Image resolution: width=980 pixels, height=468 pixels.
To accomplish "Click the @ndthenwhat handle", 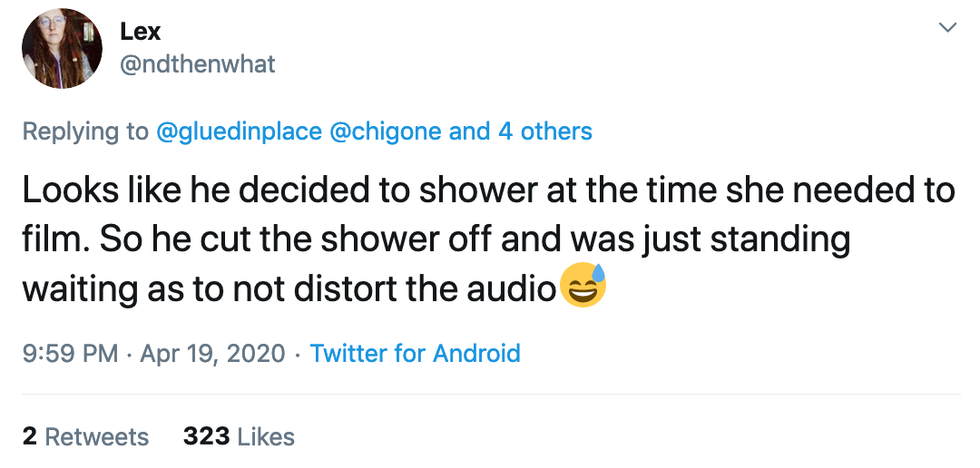I will [197, 65].
